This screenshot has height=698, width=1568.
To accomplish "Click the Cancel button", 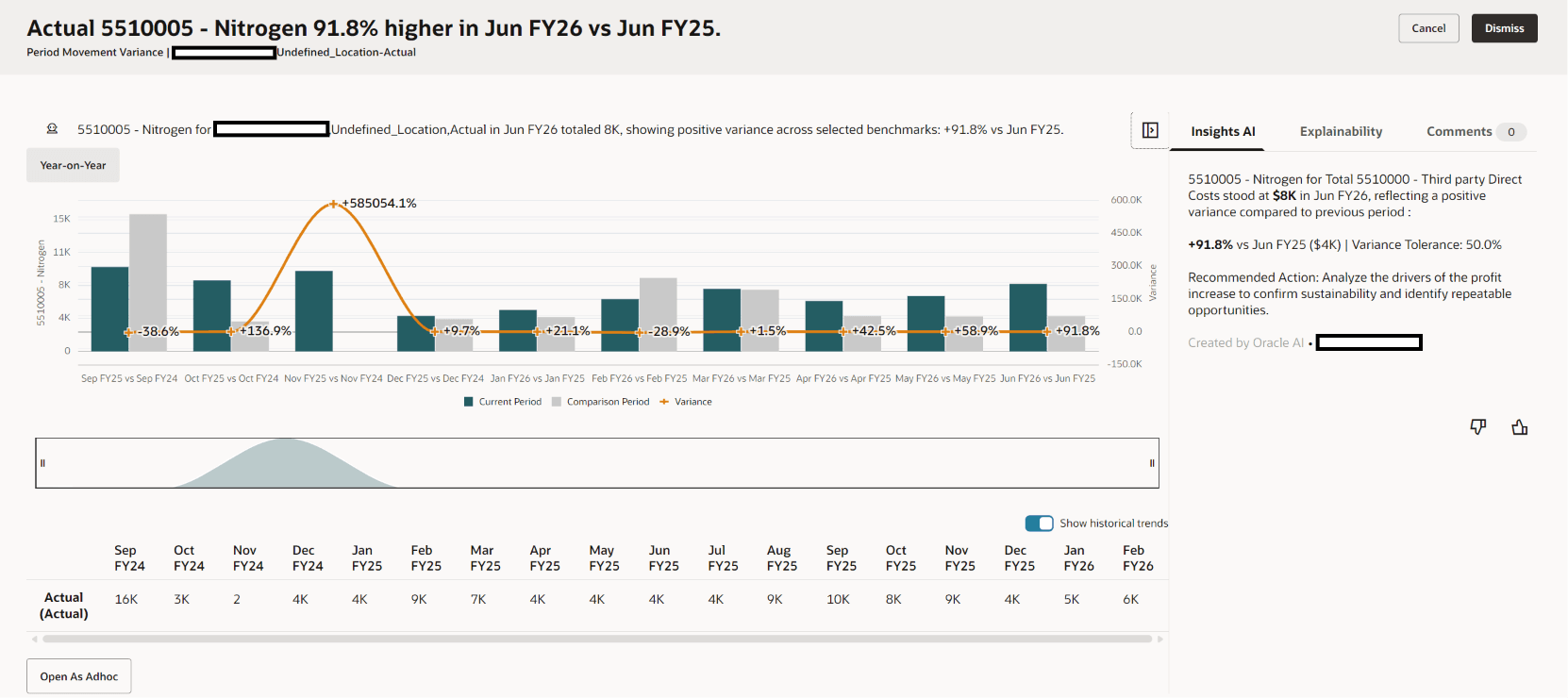I will tap(1428, 28).
